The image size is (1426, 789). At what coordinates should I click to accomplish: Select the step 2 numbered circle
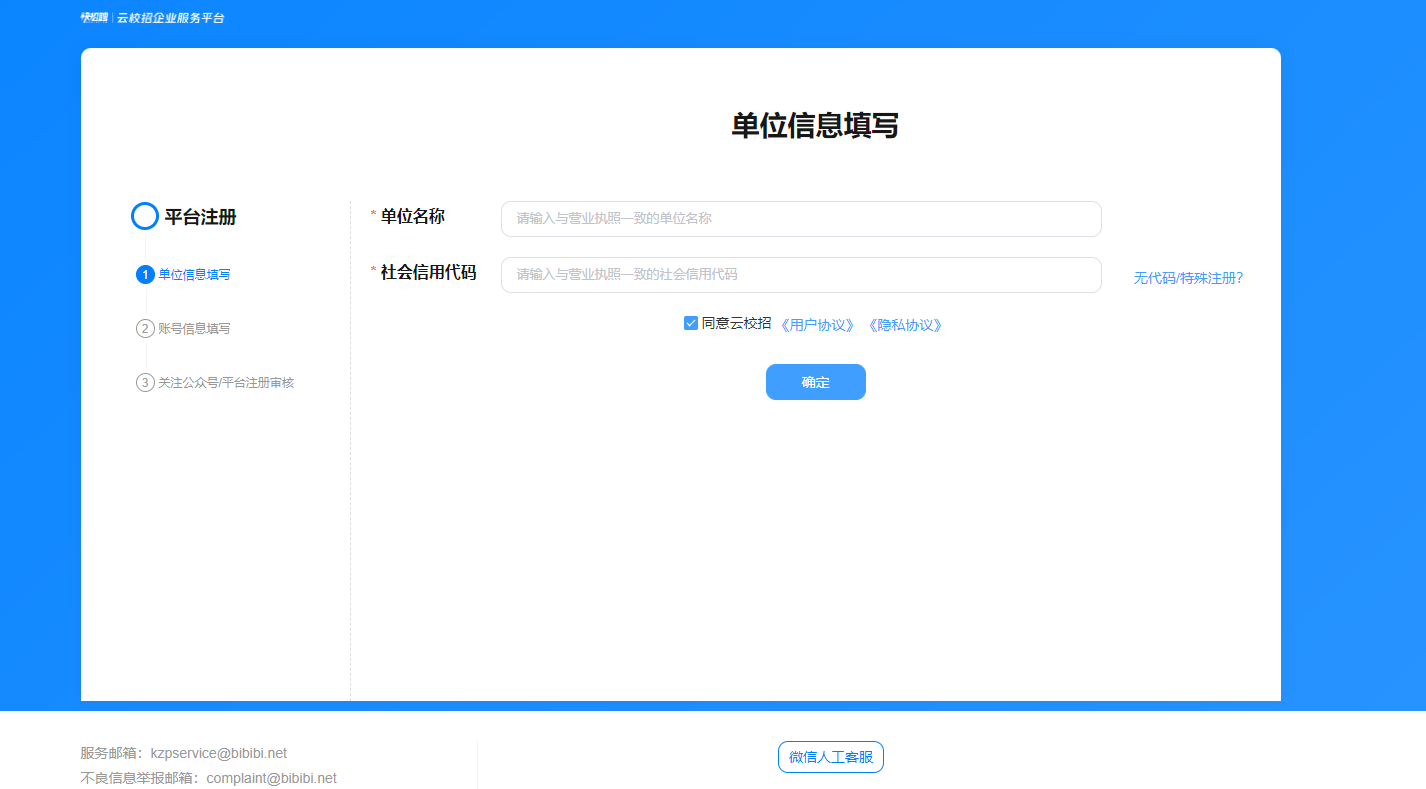pos(145,329)
